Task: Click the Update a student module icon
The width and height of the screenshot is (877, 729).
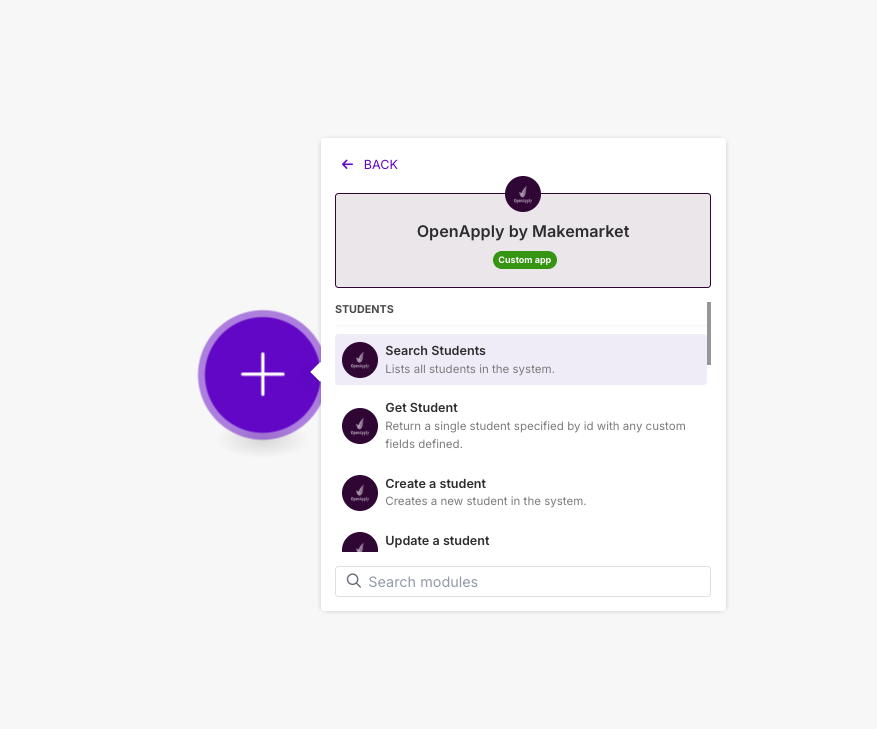Action: tap(360, 542)
